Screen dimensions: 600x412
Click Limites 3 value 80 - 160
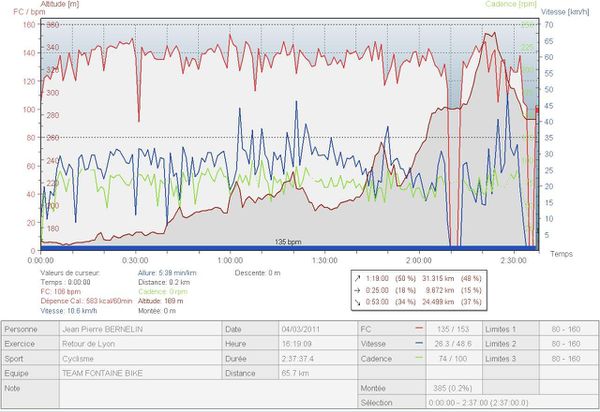(566, 358)
